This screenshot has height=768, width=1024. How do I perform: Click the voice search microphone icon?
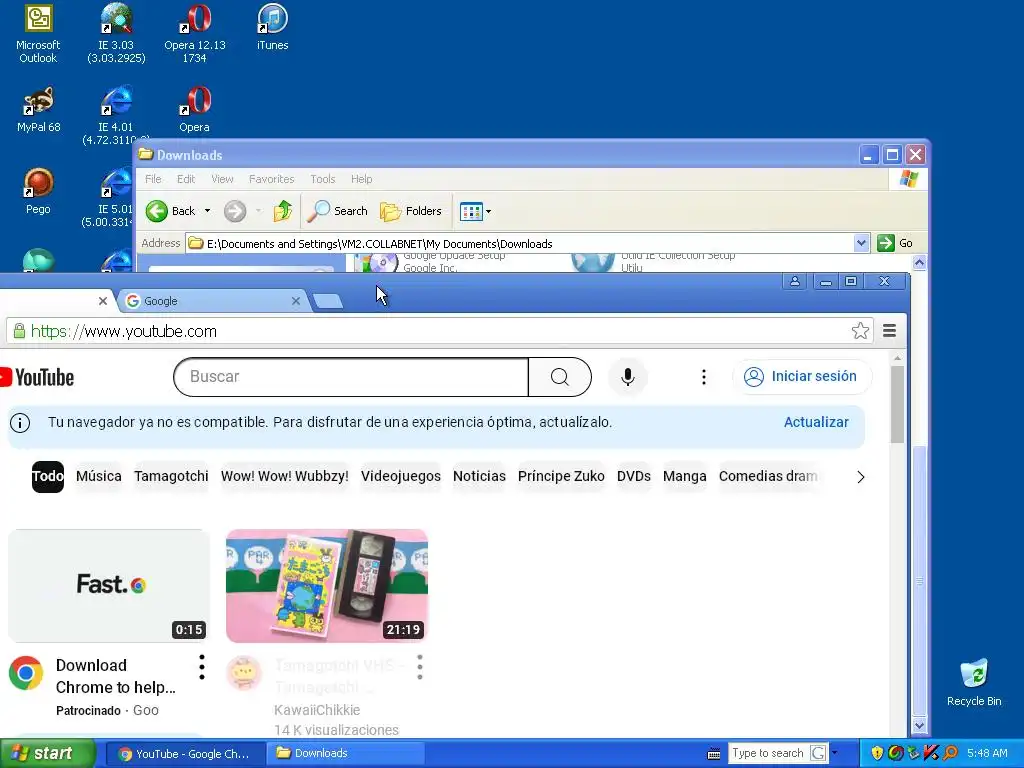[x=628, y=377]
